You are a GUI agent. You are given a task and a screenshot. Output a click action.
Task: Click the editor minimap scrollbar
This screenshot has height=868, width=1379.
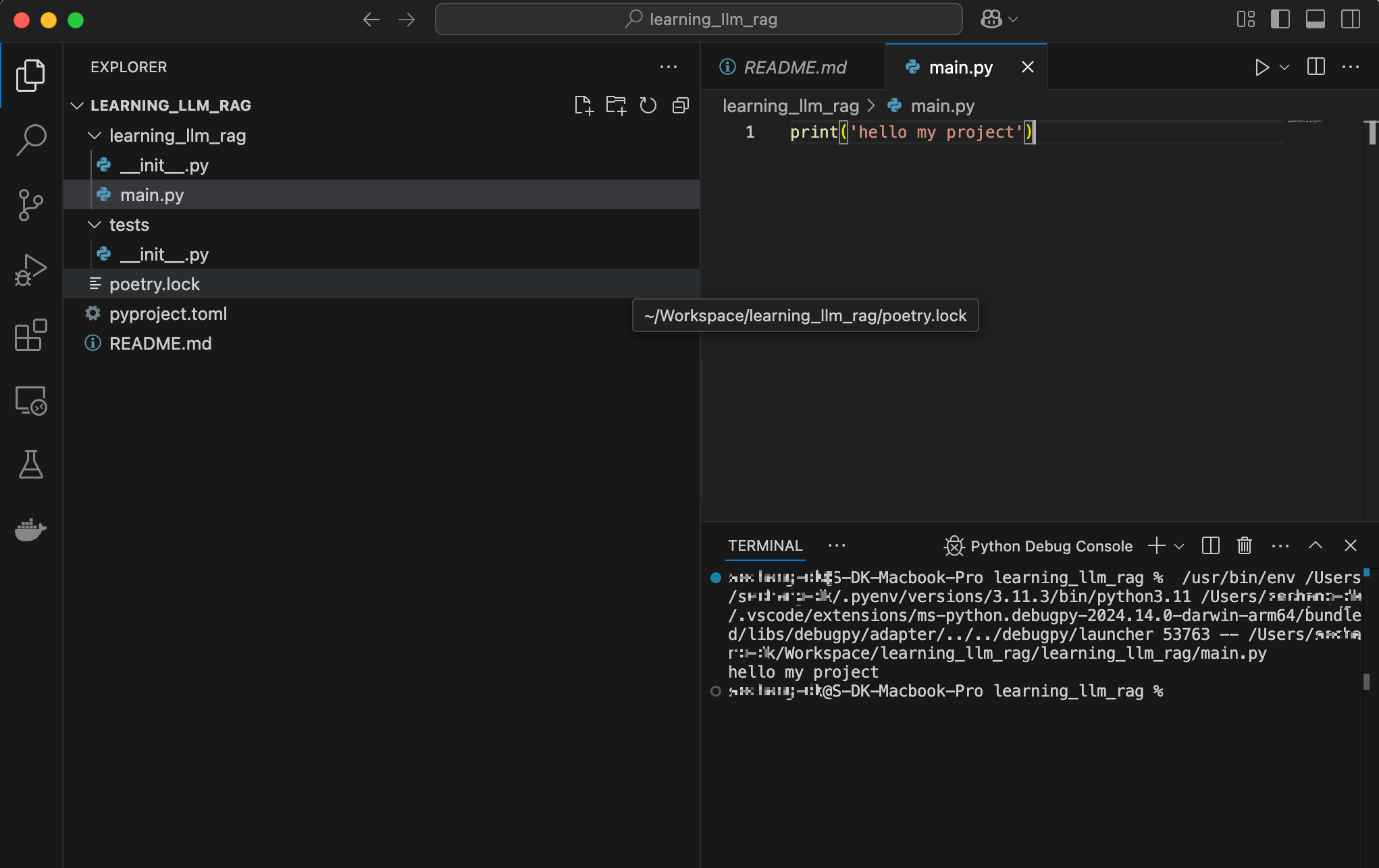(1371, 132)
